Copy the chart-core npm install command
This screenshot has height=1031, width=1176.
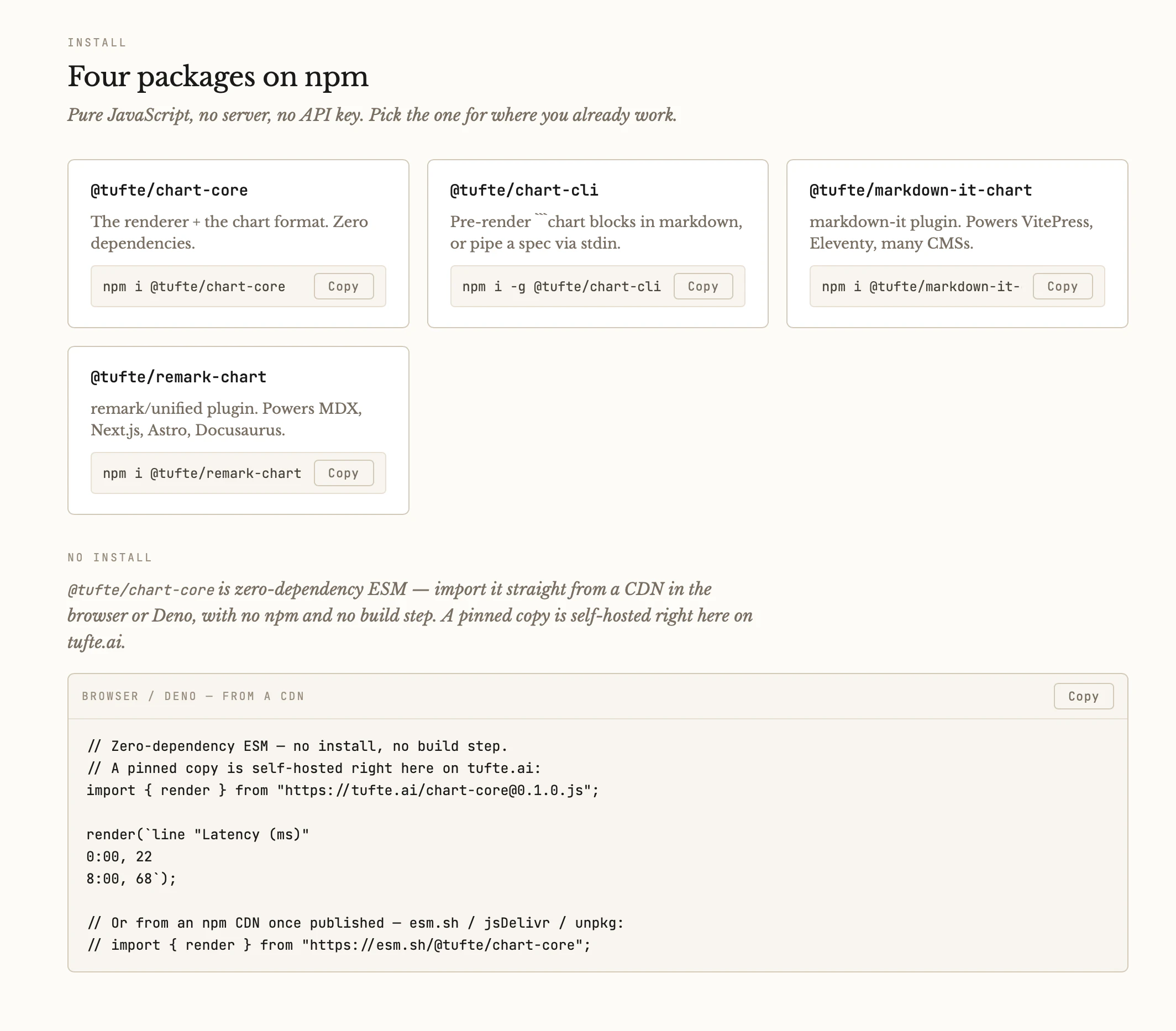[344, 286]
